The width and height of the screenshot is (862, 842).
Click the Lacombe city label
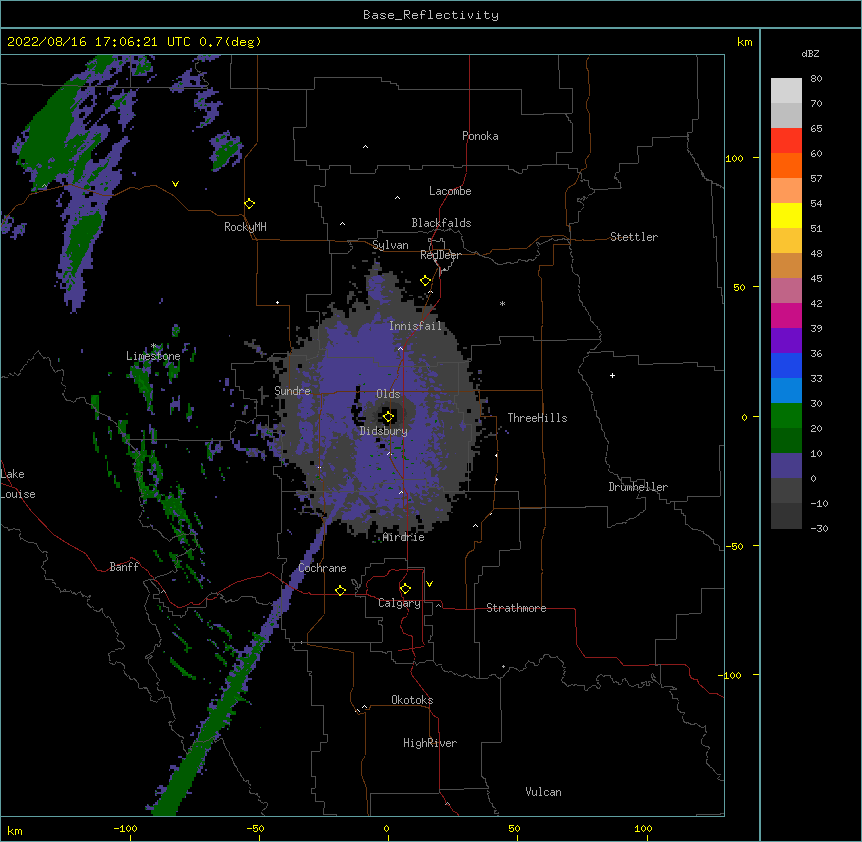[450, 191]
